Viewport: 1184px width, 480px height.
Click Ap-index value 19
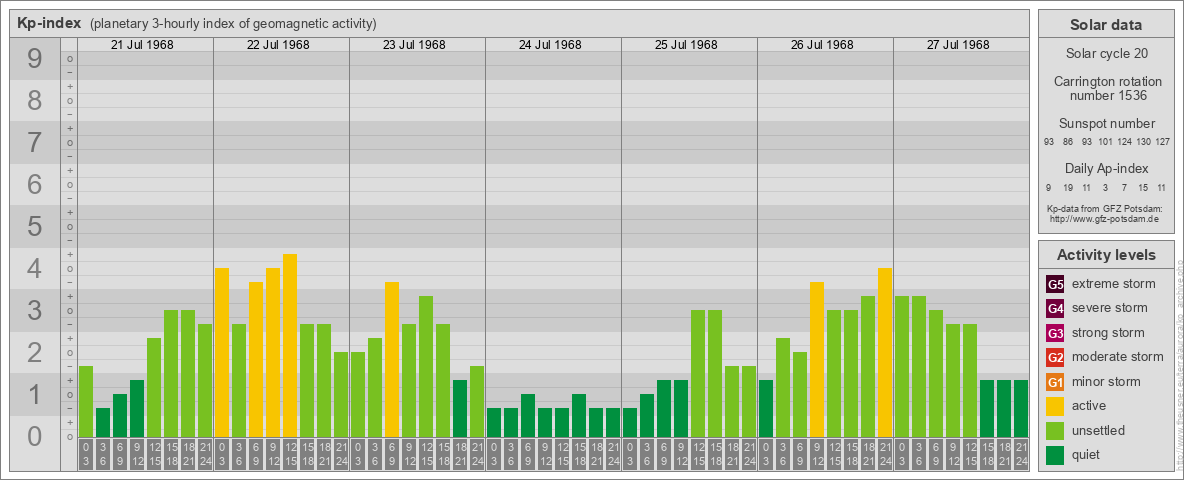pos(1067,187)
